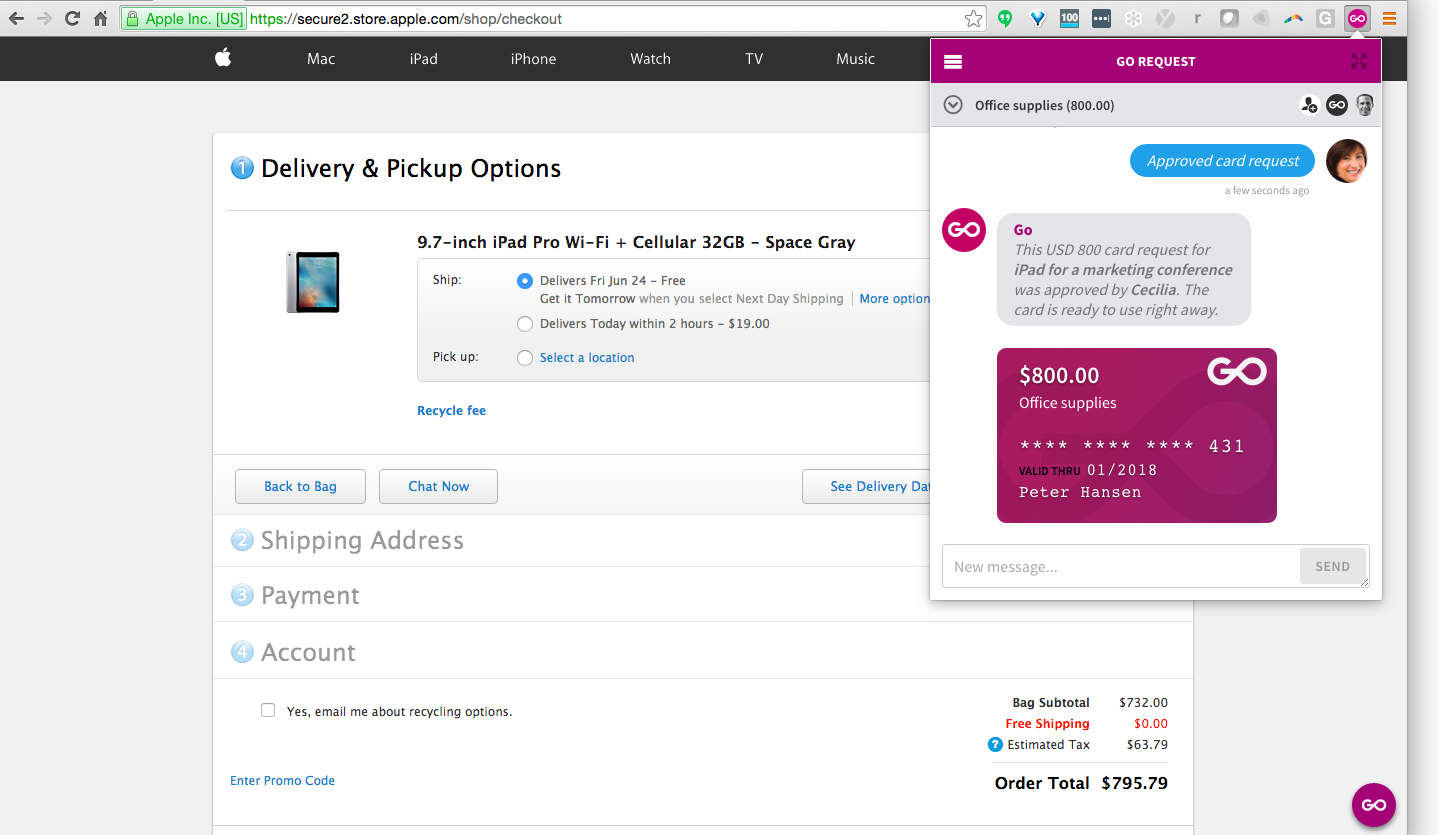Open the browser home page icon
Screen dimensions: 1439x835
point(100,18)
